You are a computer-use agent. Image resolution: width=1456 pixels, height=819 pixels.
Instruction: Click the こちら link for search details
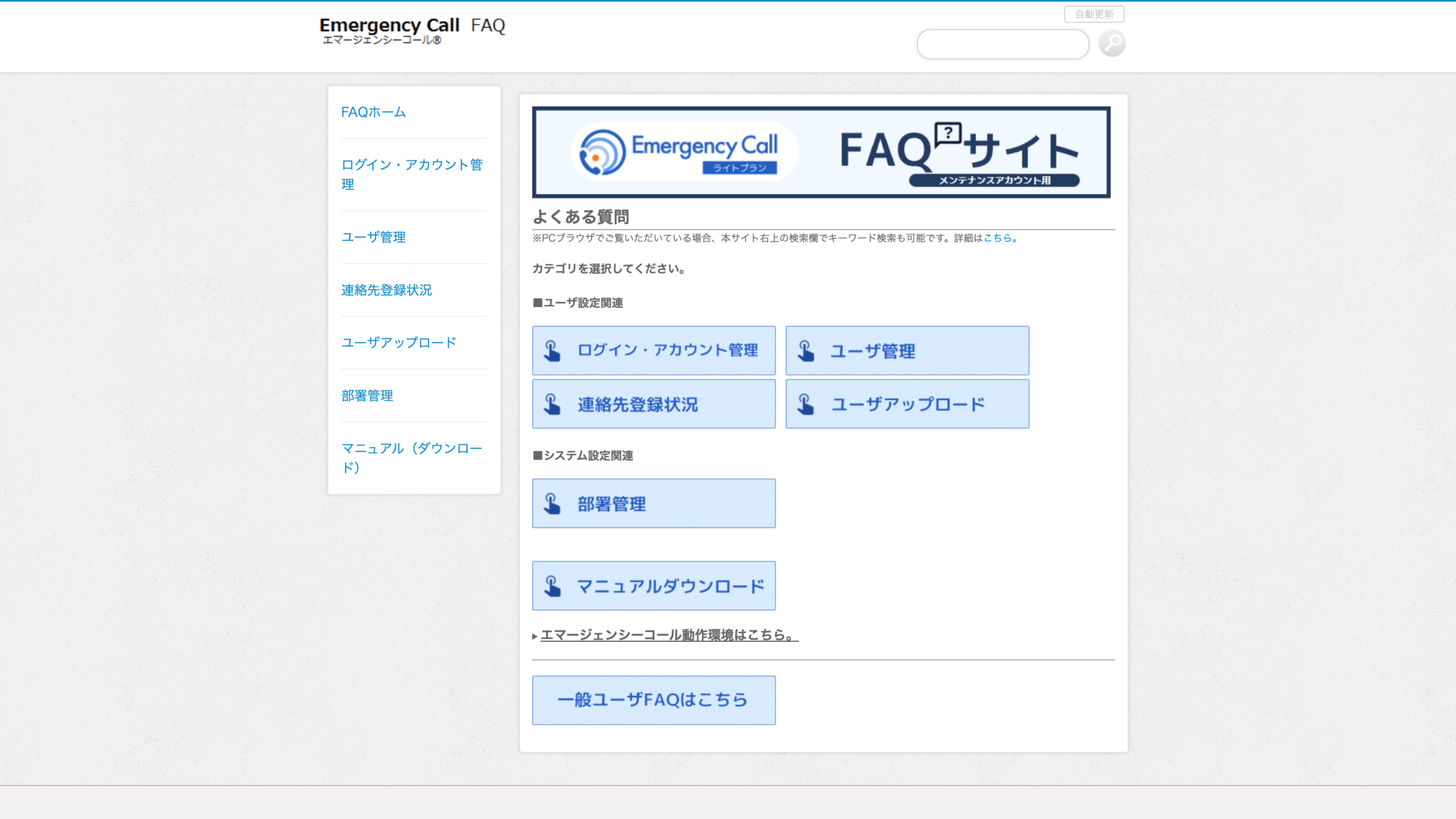coord(998,238)
